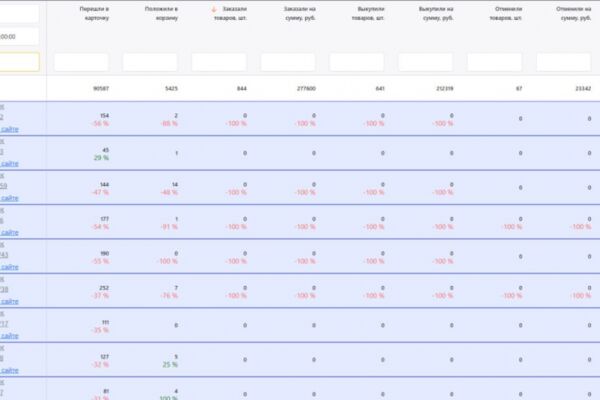Click the green 29 % change value

[x=101, y=158]
